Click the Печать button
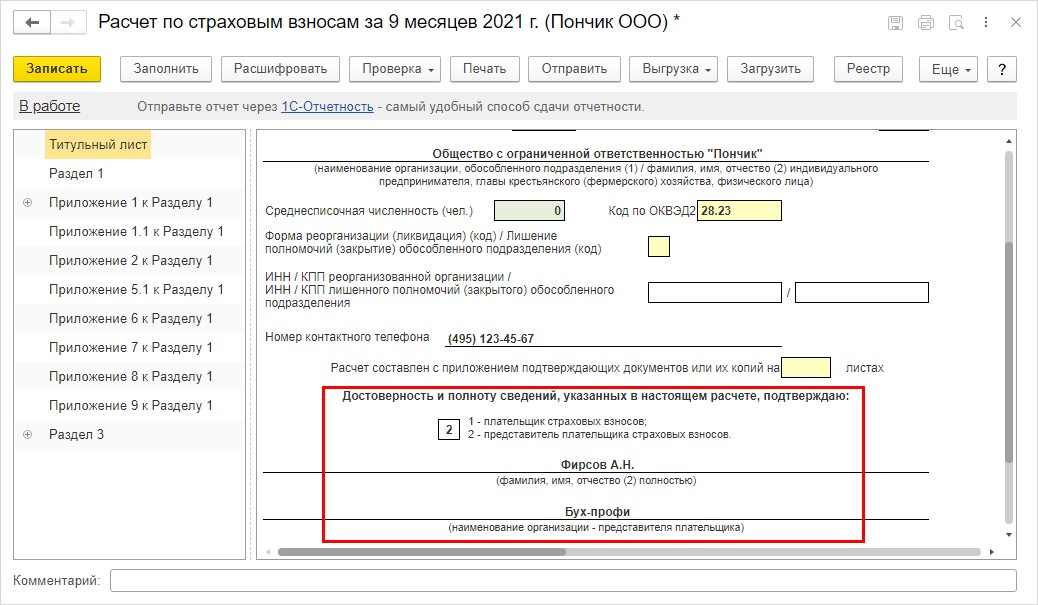This screenshot has width=1038, height=605. (485, 69)
